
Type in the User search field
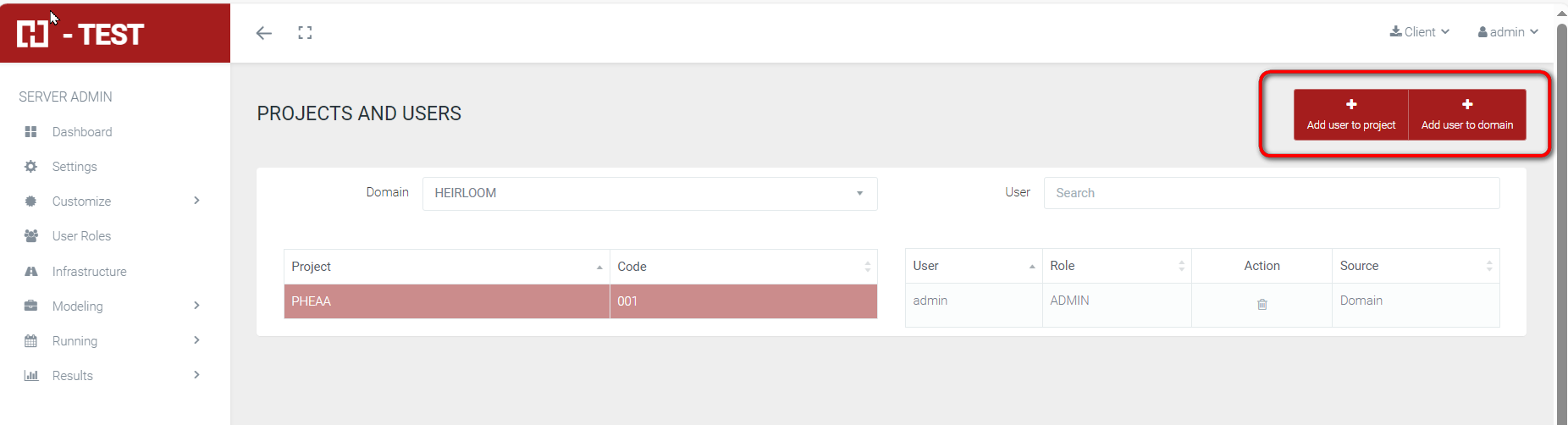(1271, 193)
